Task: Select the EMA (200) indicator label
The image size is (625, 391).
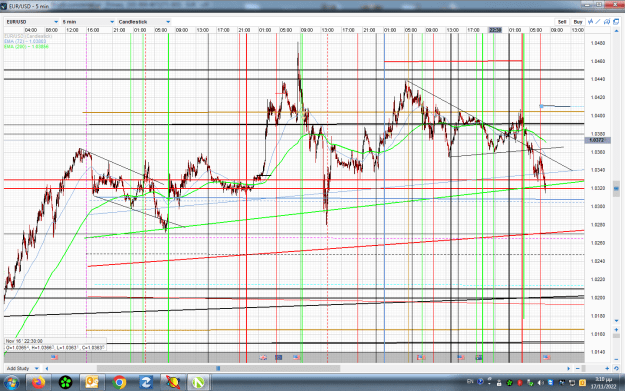Action: [26, 47]
